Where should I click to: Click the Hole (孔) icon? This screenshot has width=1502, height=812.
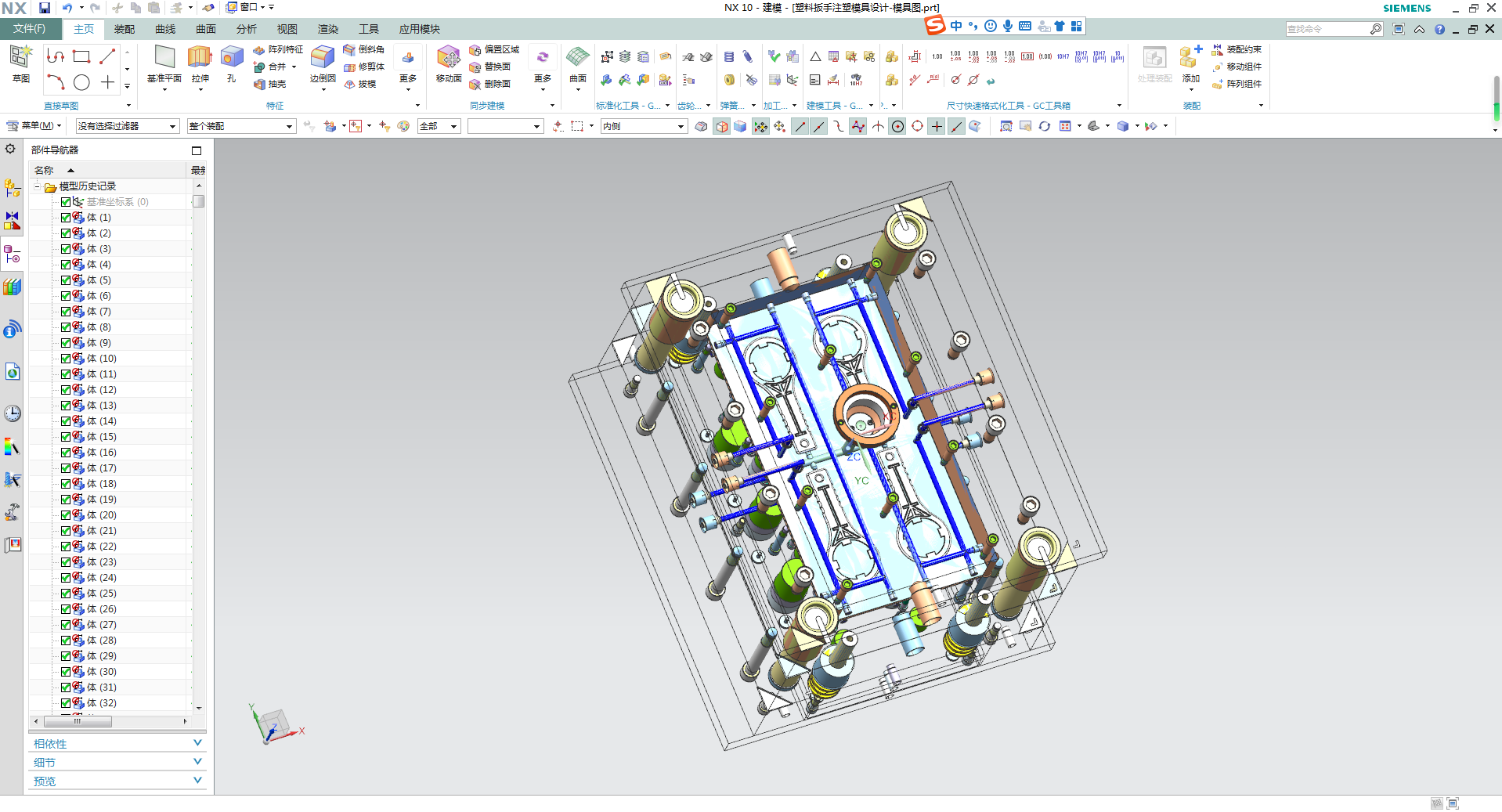click(x=232, y=57)
